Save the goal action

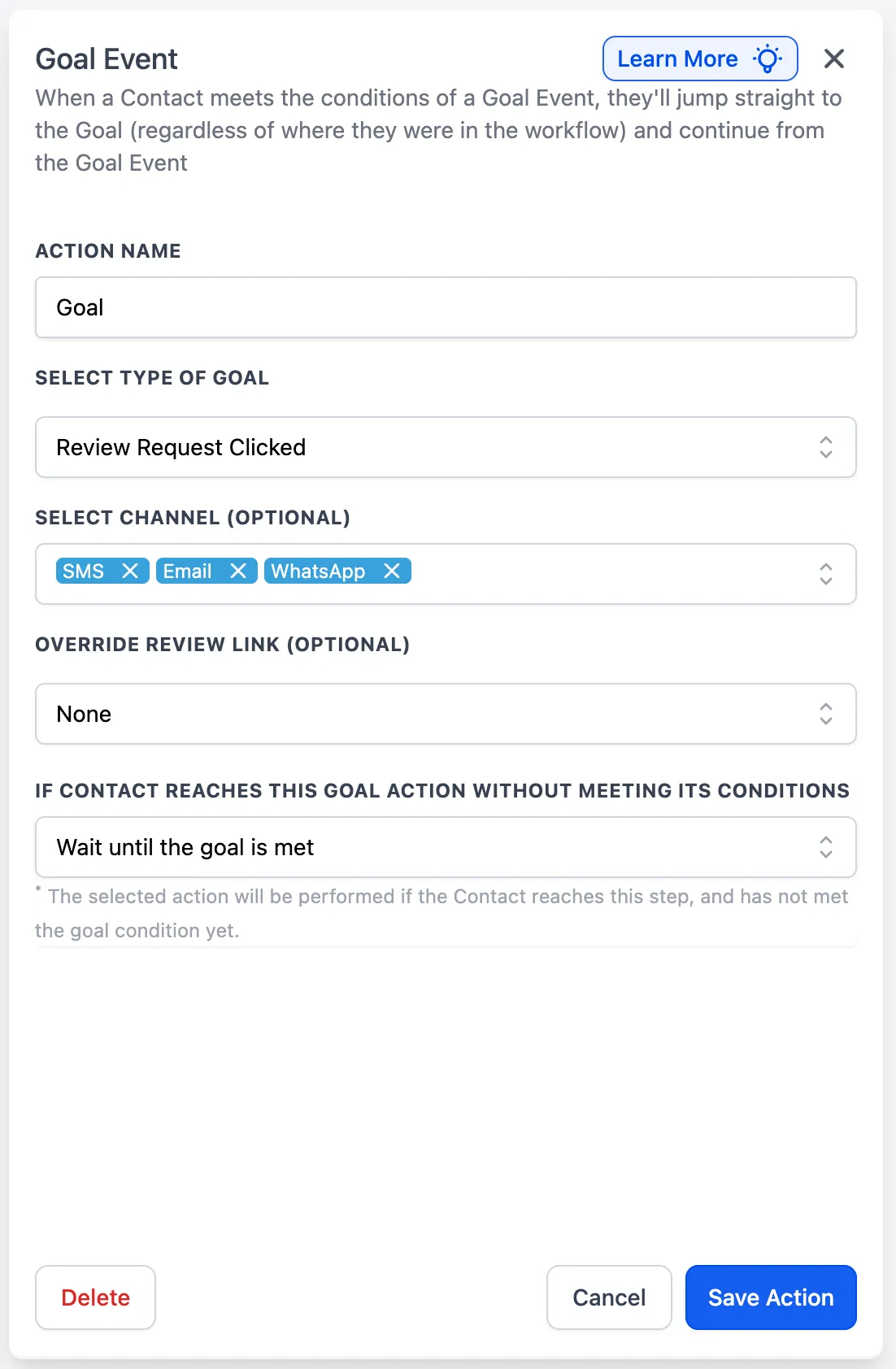(x=770, y=1297)
